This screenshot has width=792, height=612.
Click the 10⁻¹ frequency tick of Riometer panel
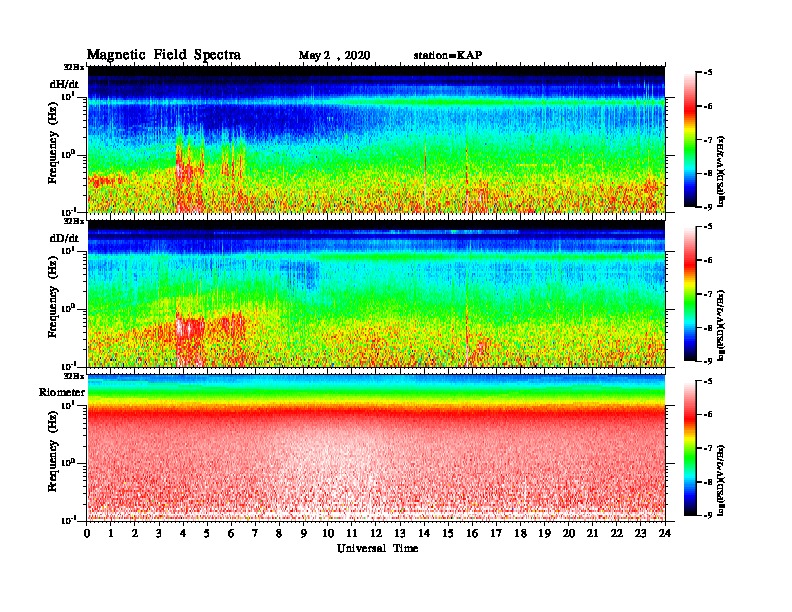(x=69, y=520)
